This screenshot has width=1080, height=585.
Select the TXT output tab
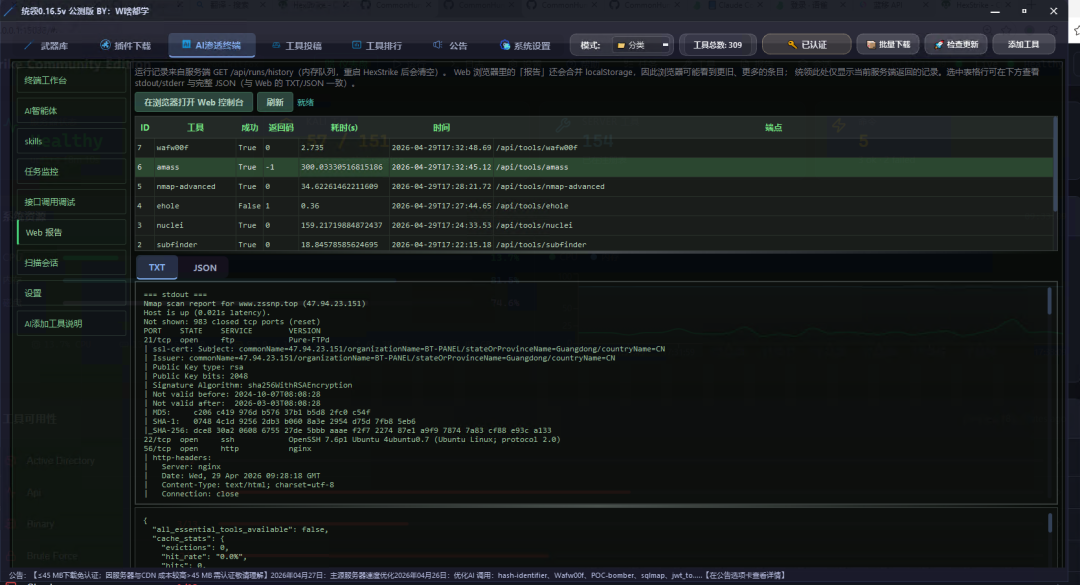click(x=157, y=267)
